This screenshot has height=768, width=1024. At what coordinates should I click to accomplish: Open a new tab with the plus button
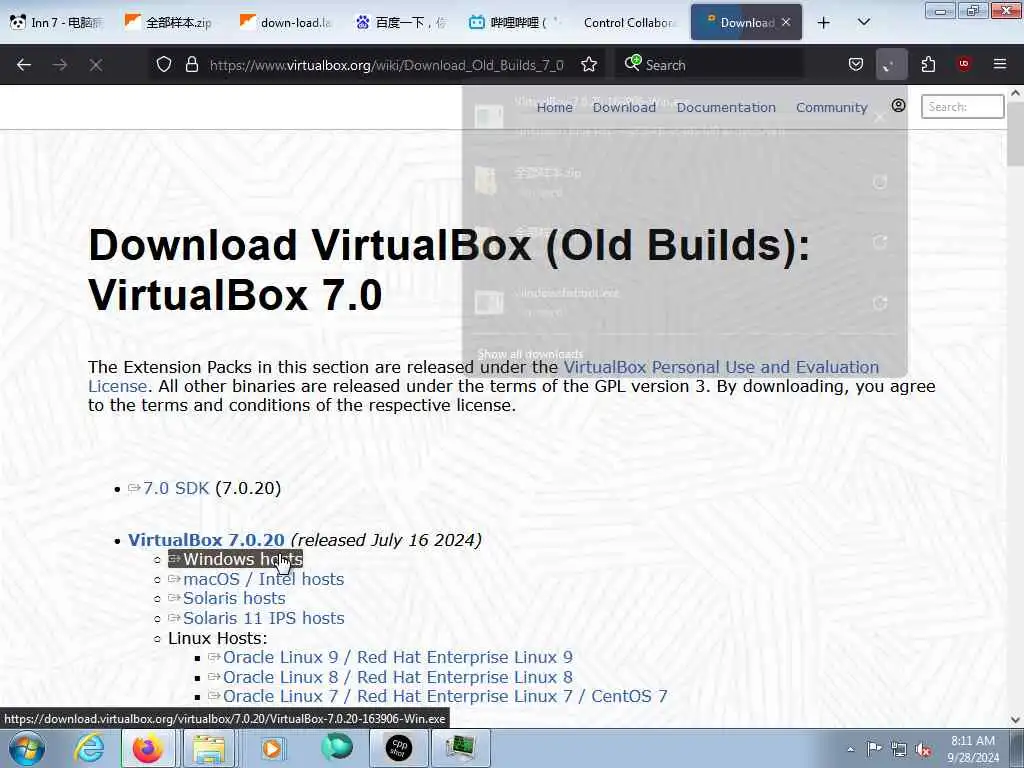point(824,23)
